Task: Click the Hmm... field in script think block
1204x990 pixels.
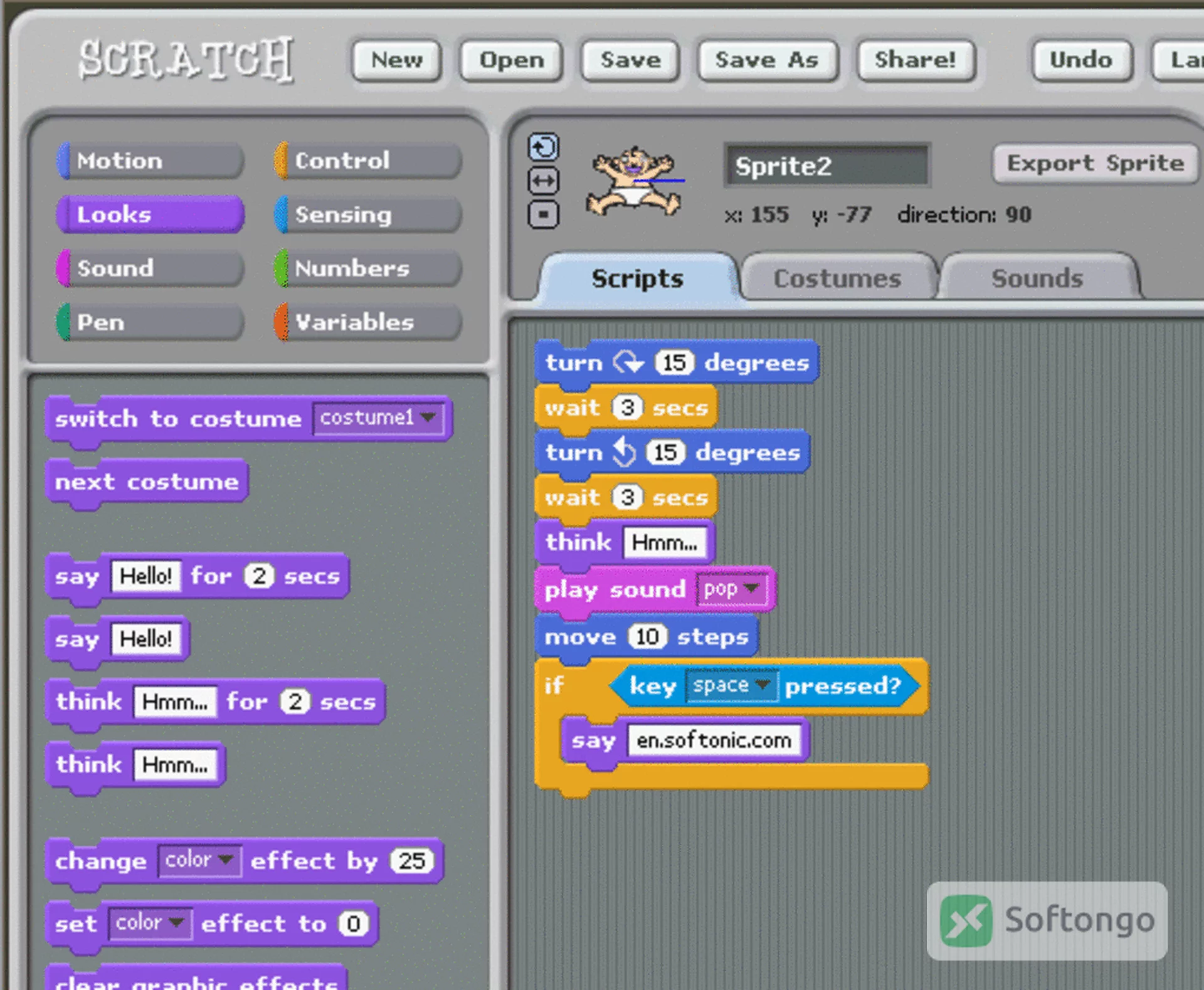Action: coord(665,542)
